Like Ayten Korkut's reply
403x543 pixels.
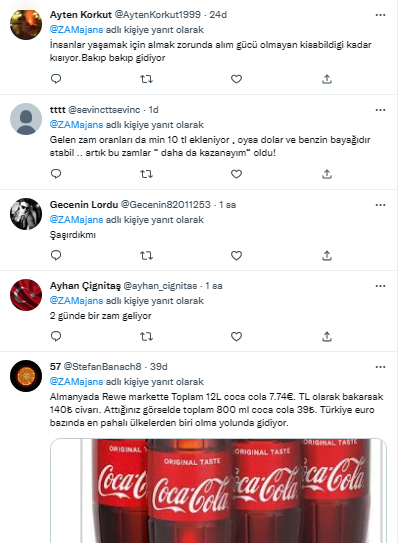236,79
